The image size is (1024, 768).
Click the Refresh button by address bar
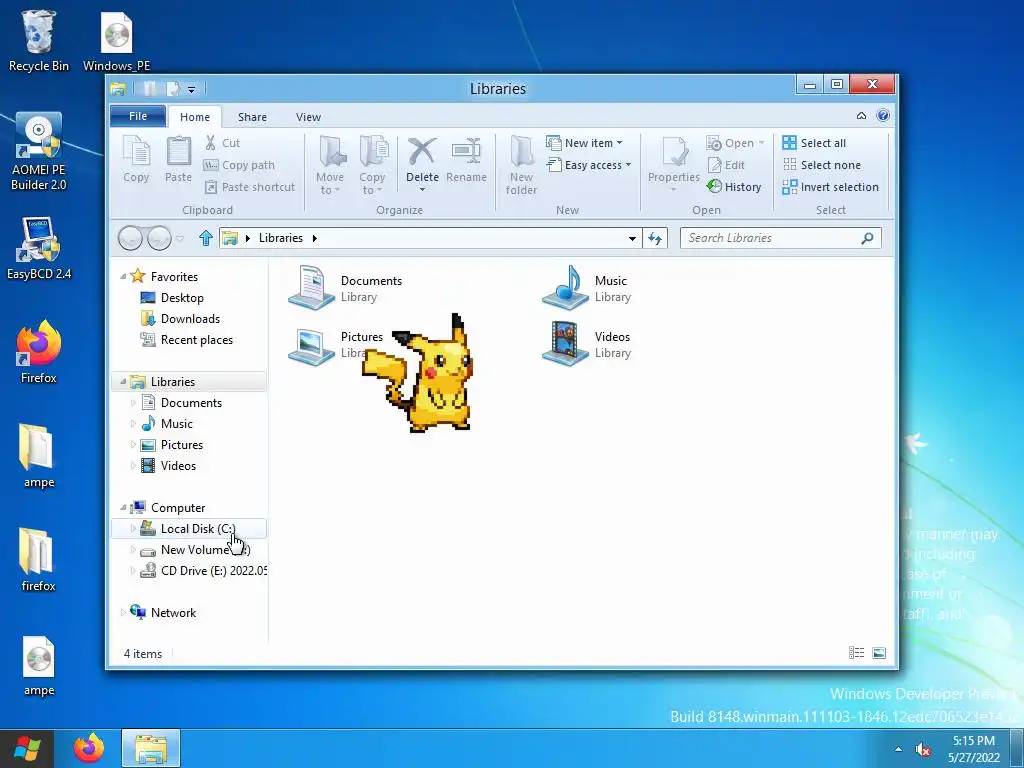pos(655,238)
